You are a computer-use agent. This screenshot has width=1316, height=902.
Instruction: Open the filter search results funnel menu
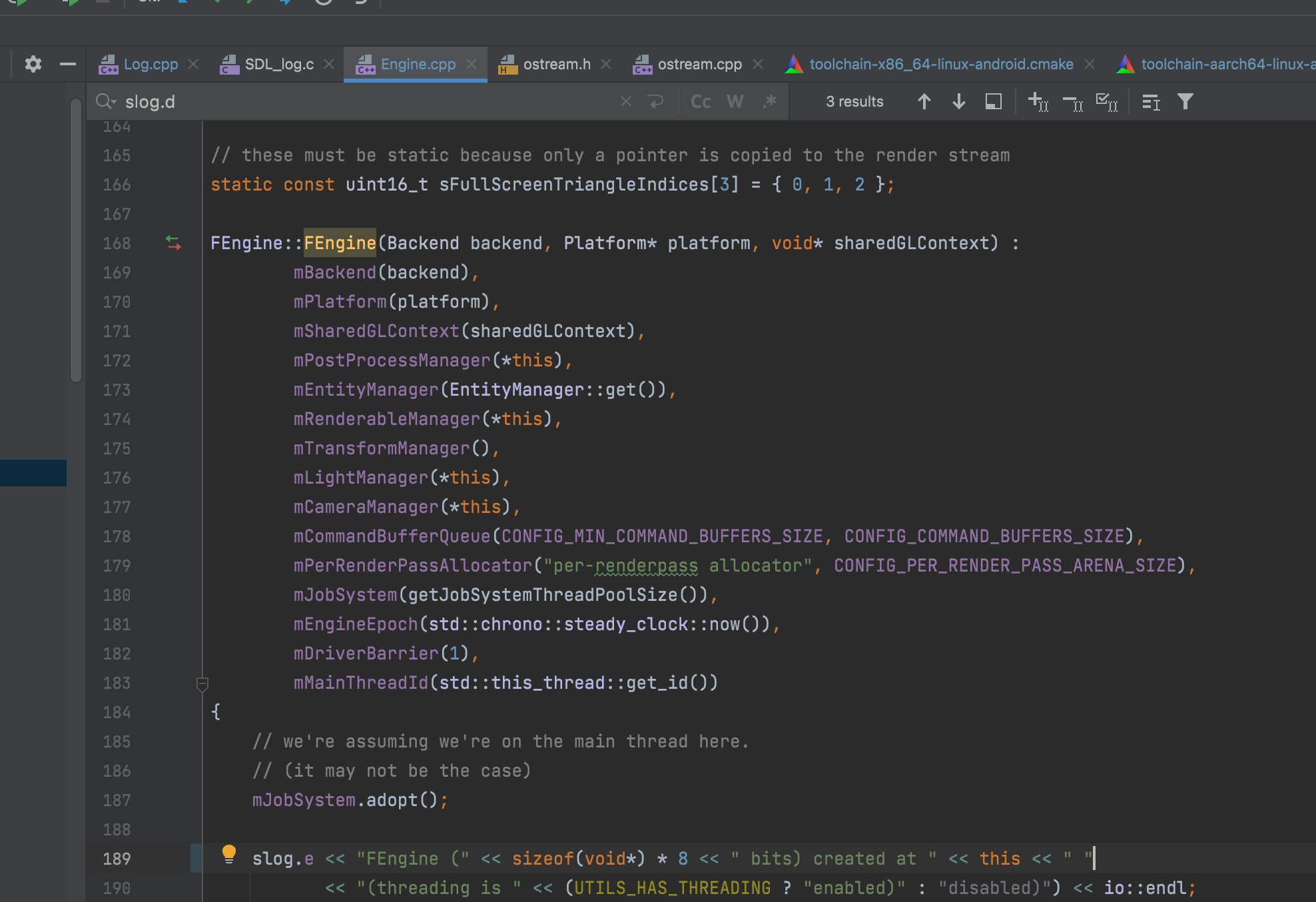tap(1185, 101)
